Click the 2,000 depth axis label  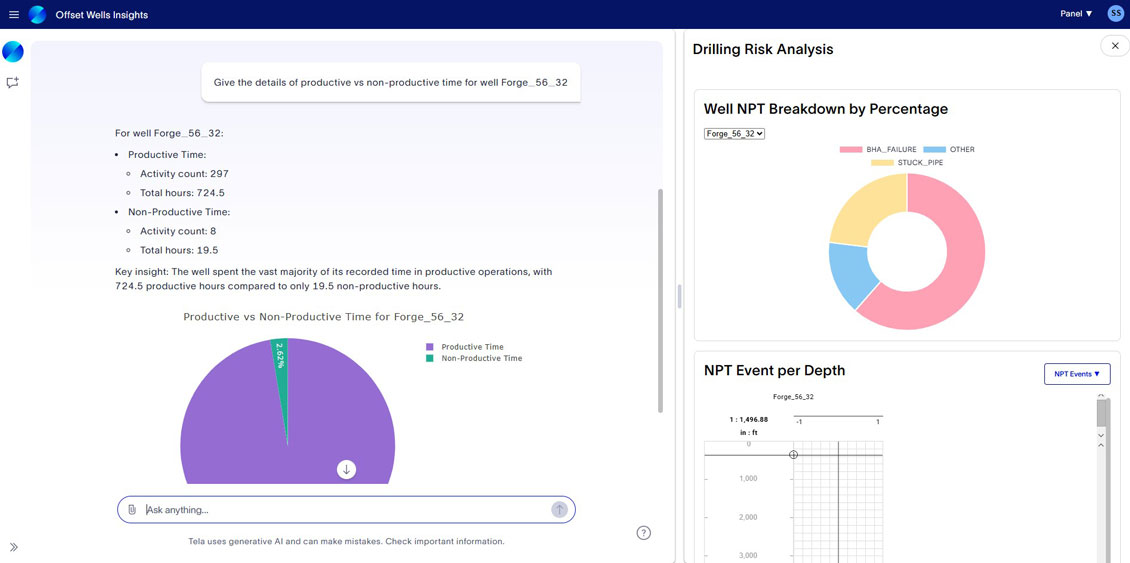[x=748, y=517]
